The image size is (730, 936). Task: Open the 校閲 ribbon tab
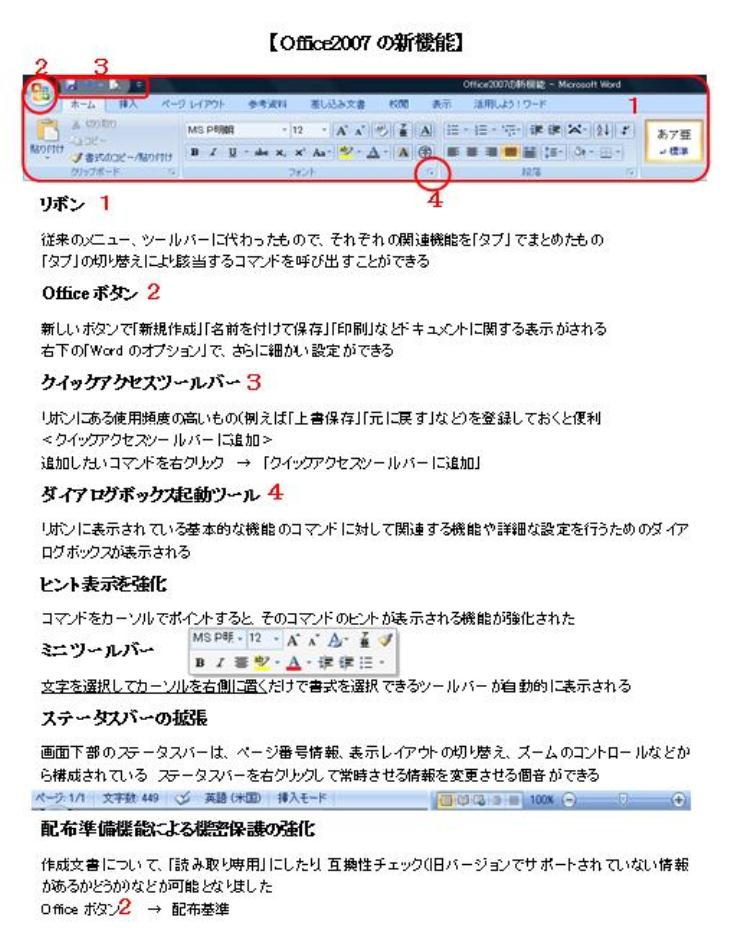point(399,104)
